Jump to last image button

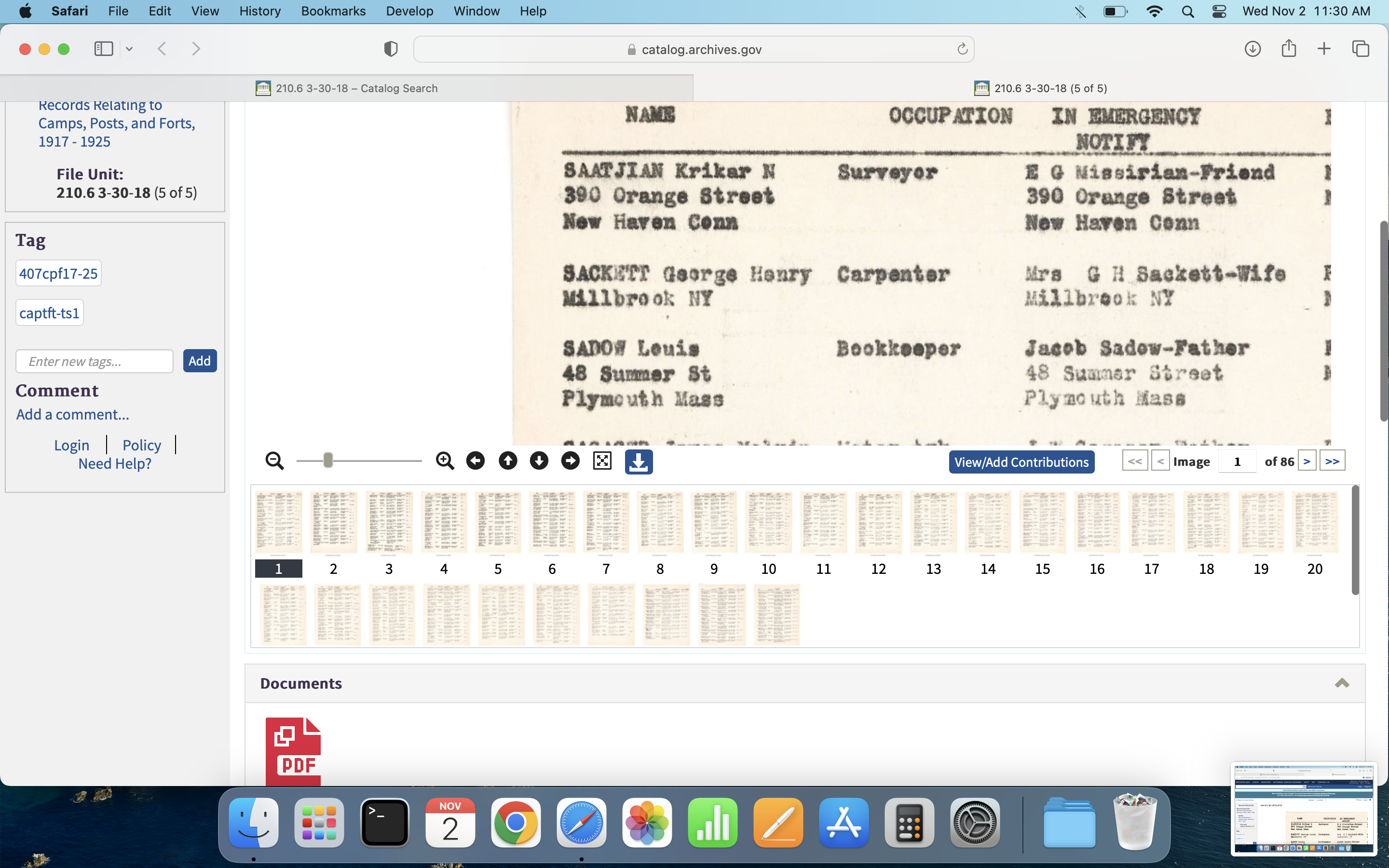[1332, 461]
